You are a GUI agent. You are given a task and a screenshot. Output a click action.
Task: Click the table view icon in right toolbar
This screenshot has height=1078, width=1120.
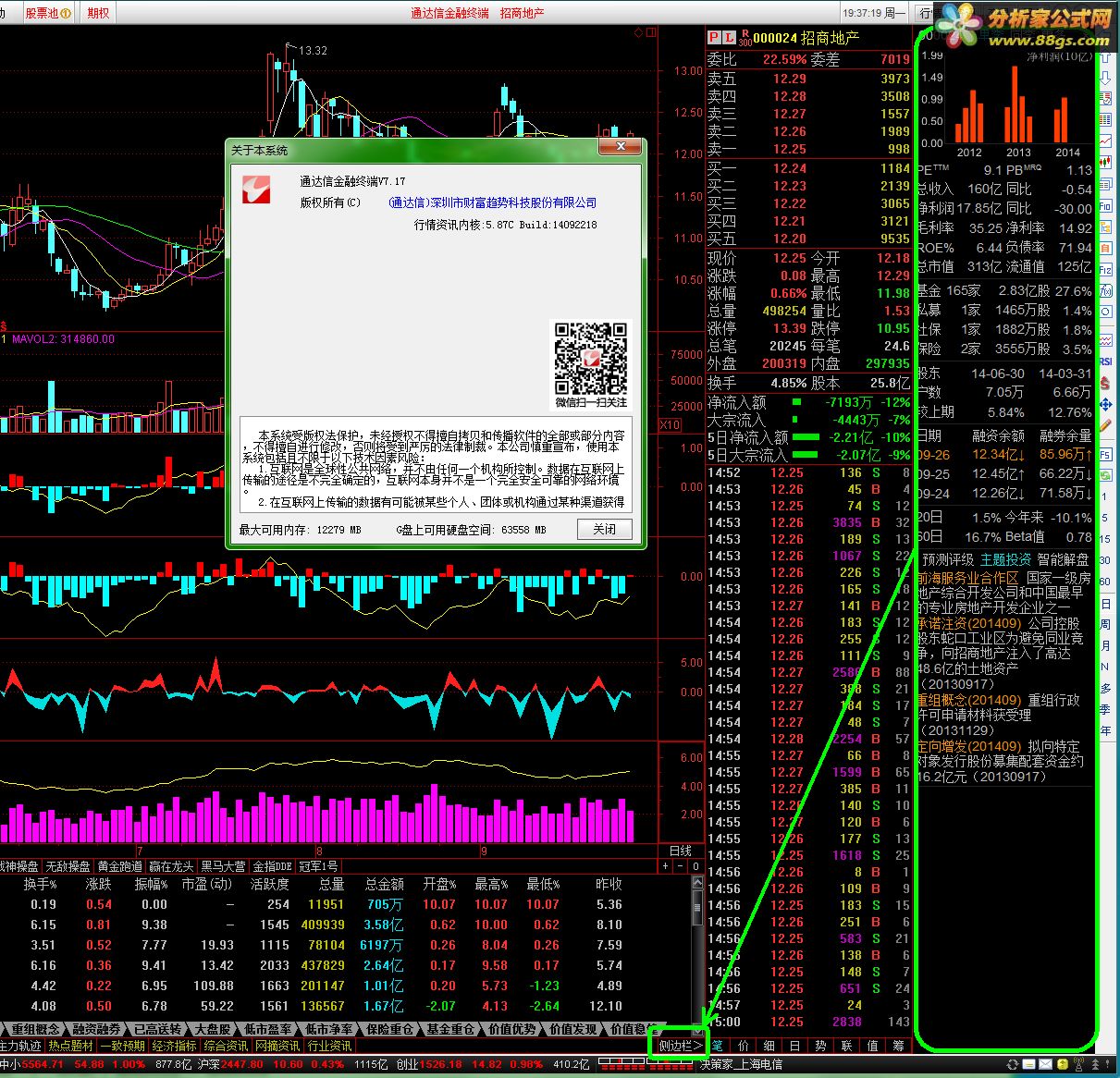(x=1105, y=119)
